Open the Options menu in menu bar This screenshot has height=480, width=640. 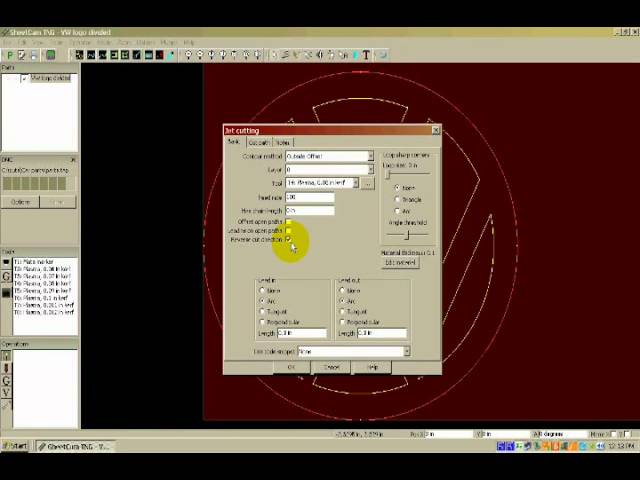145,42
